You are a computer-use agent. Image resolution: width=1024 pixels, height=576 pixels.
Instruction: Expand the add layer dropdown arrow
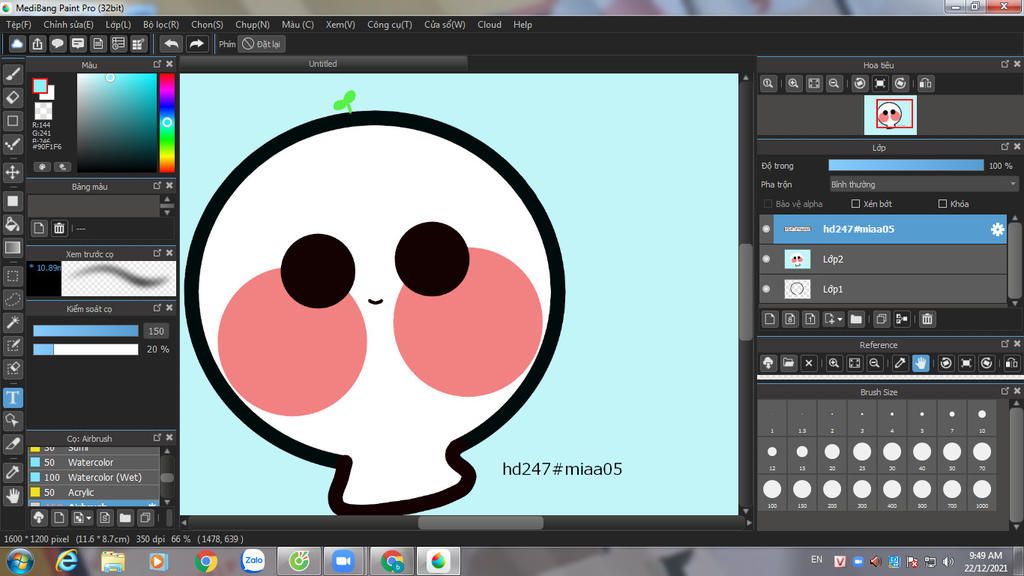(x=840, y=319)
